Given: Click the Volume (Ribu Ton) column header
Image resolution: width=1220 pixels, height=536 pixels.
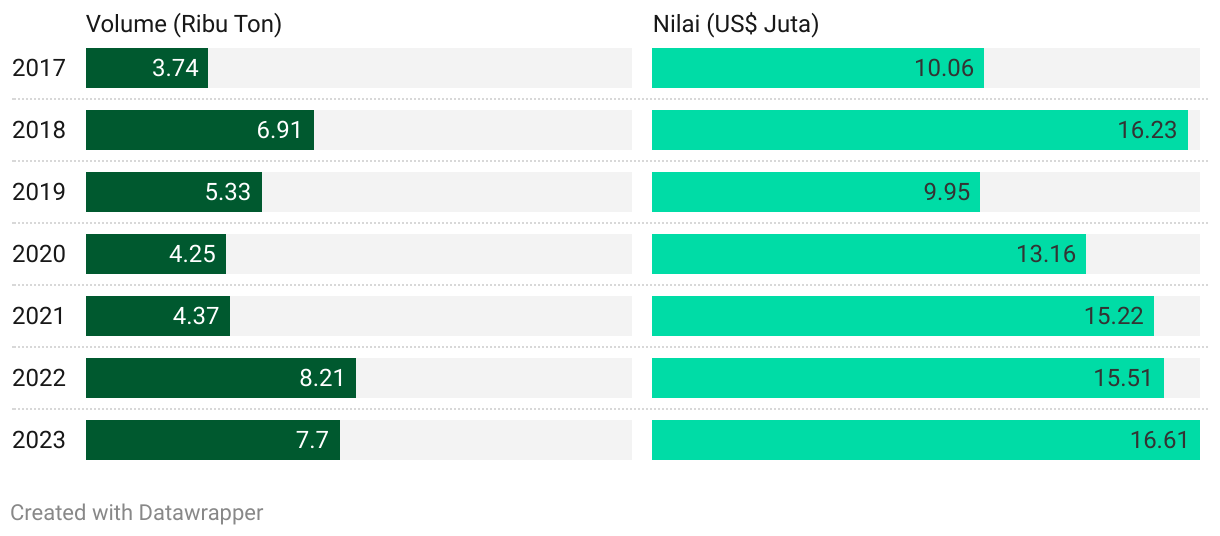Looking at the screenshot, I should pos(184,25).
